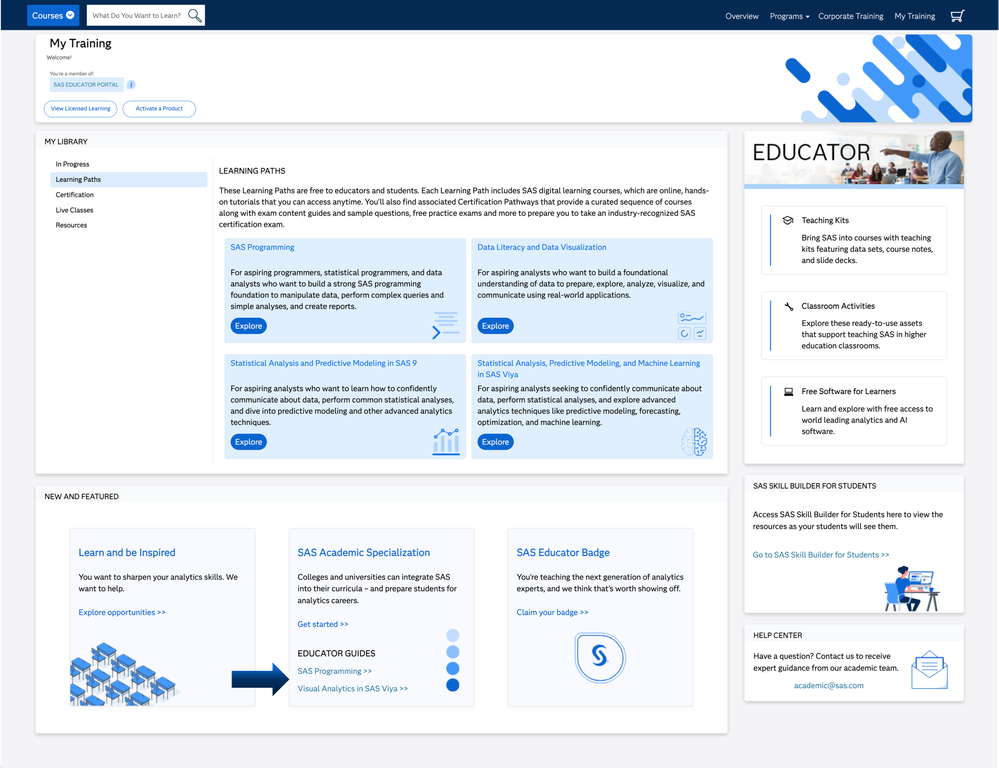Open Corporate Training in navigation
999x768 pixels.
[851, 17]
